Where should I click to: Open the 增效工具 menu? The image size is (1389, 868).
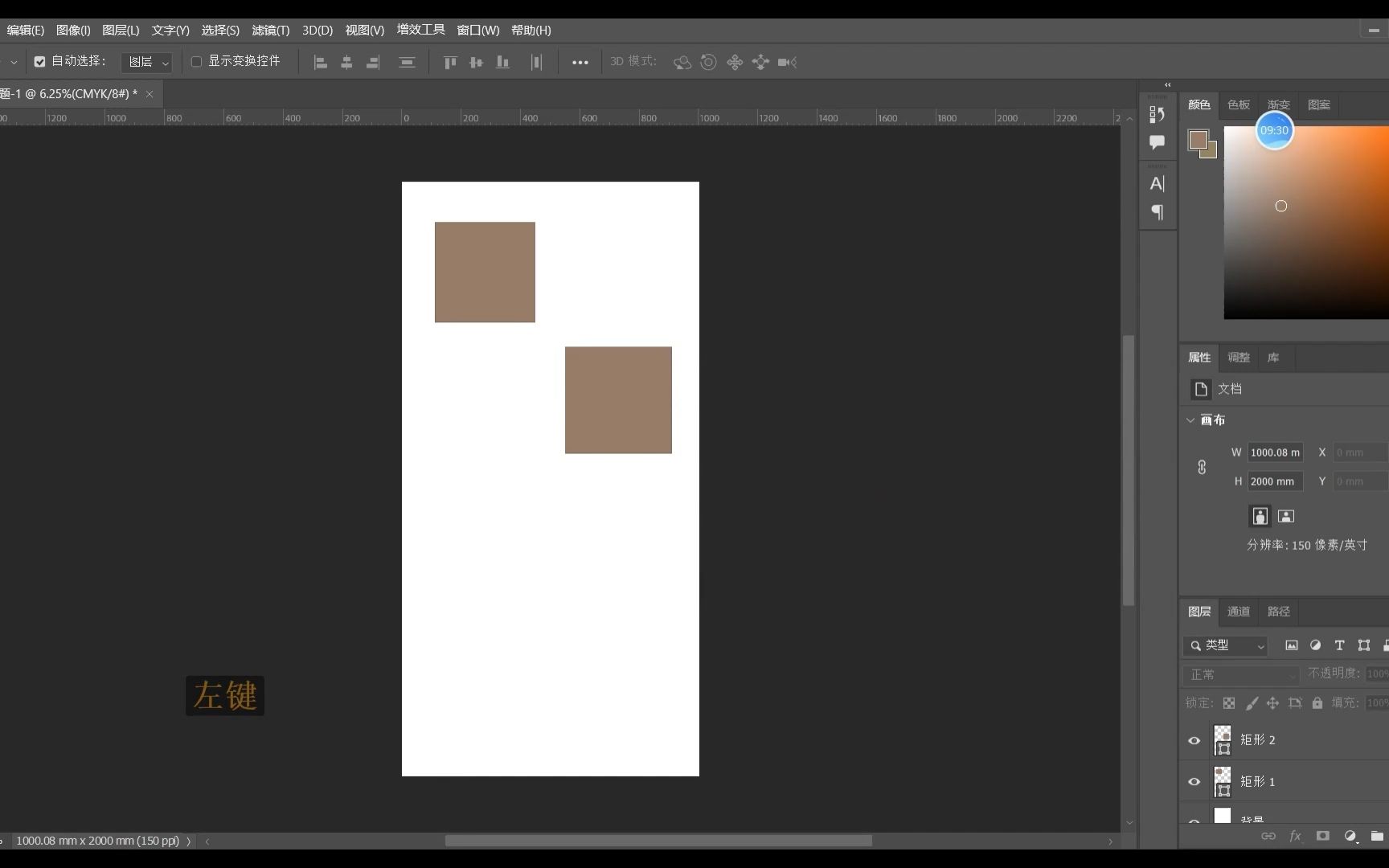coord(420,30)
